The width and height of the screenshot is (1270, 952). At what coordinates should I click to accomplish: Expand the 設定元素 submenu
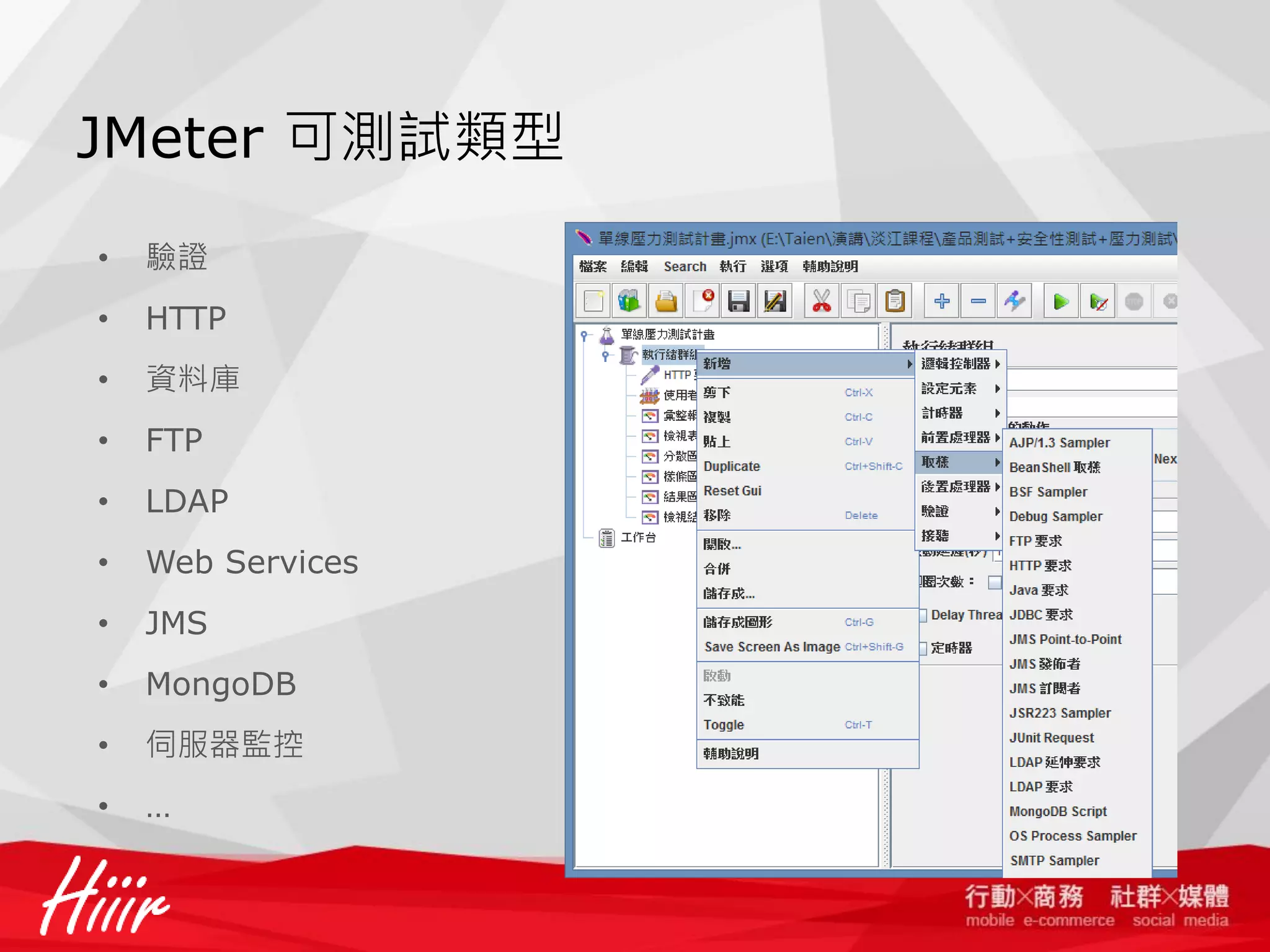pos(961,389)
